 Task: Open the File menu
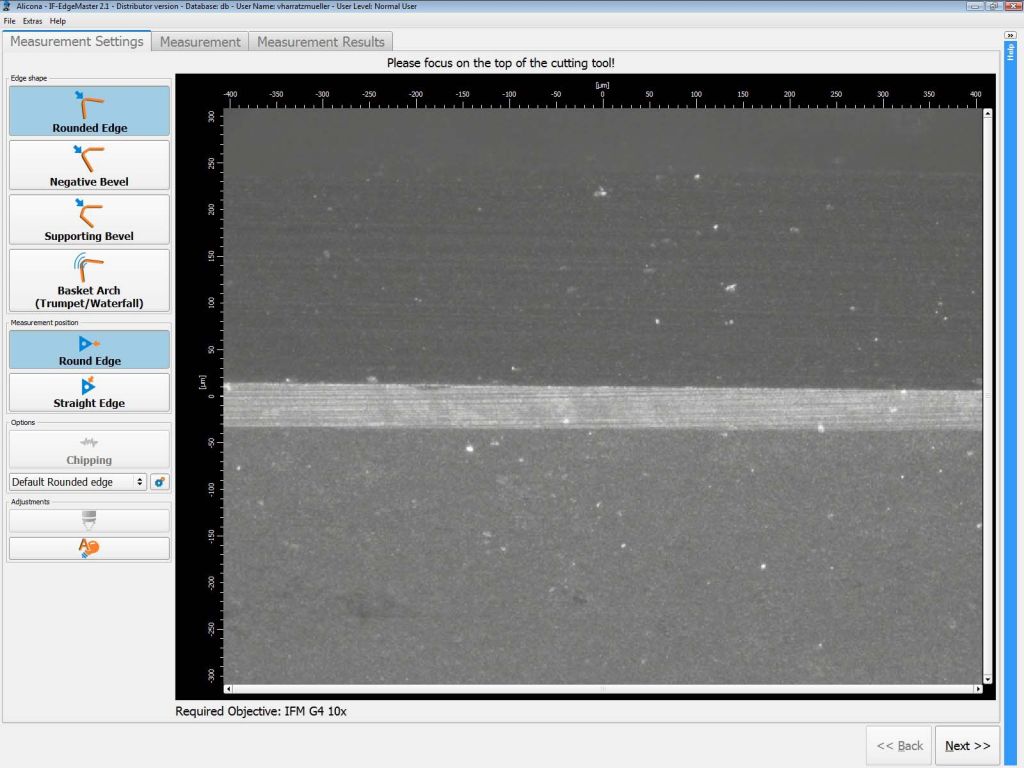click(x=9, y=21)
